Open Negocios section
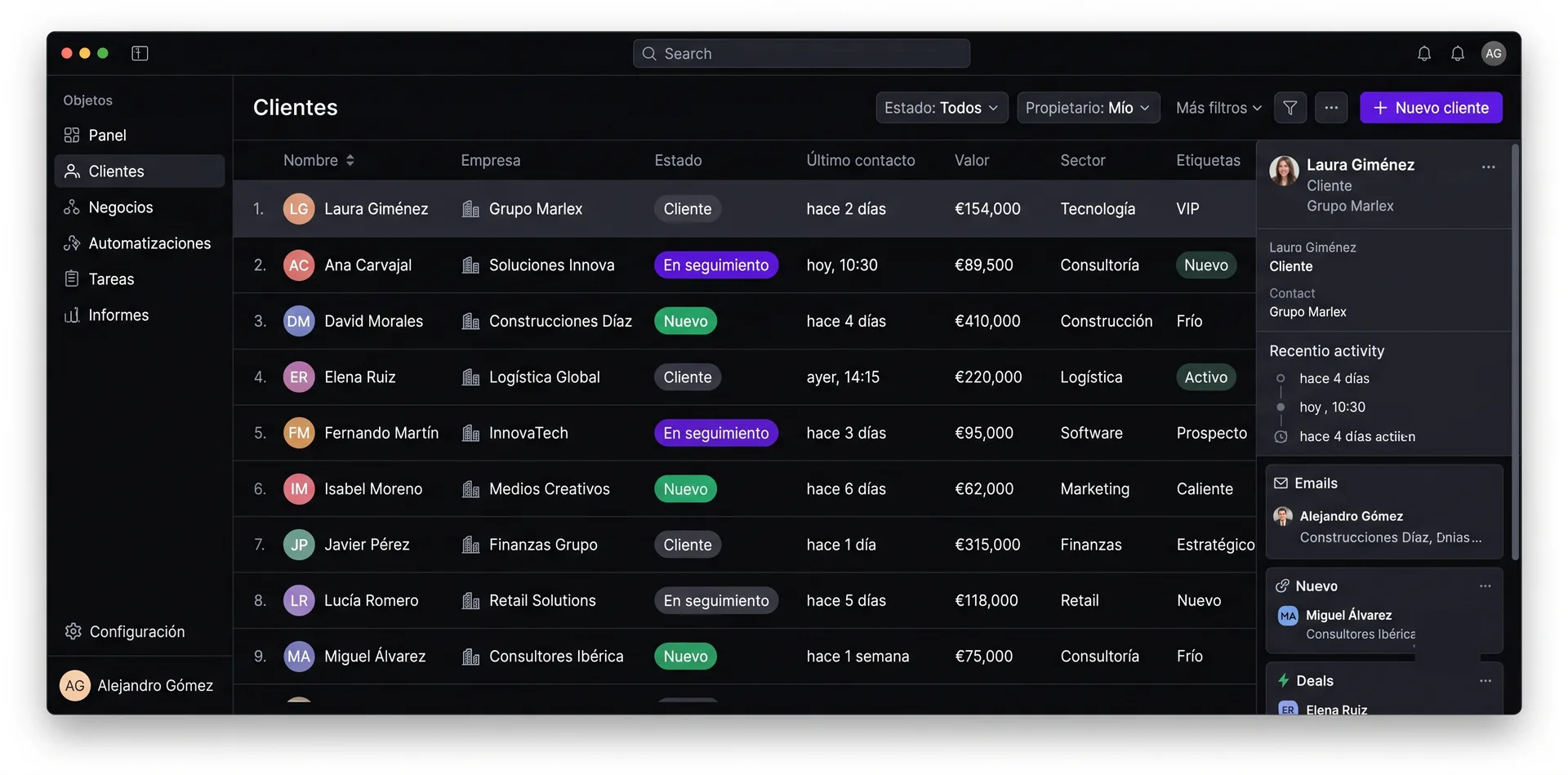 pos(140,207)
